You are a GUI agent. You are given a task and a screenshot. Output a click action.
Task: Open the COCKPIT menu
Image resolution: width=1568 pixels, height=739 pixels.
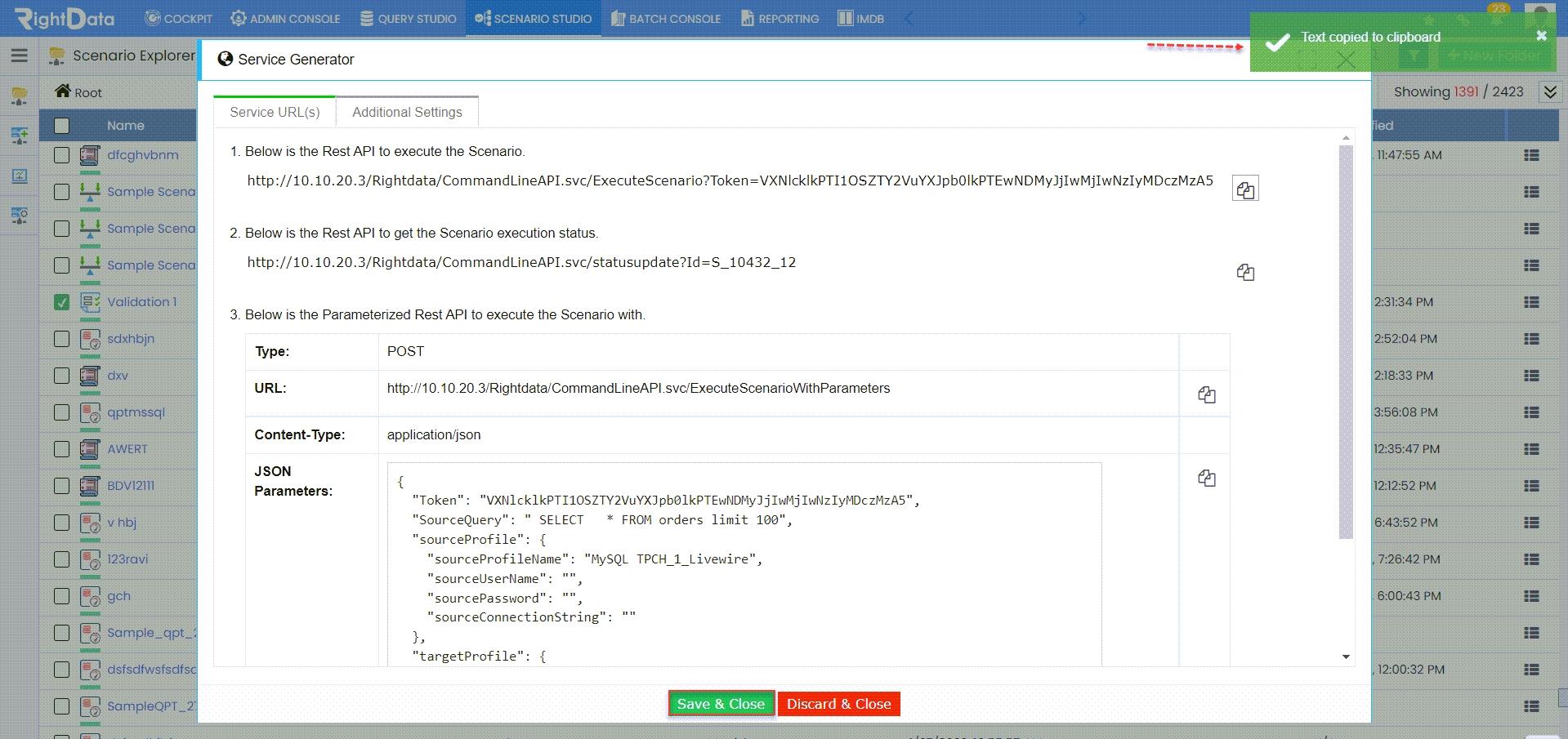click(x=178, y=18)
